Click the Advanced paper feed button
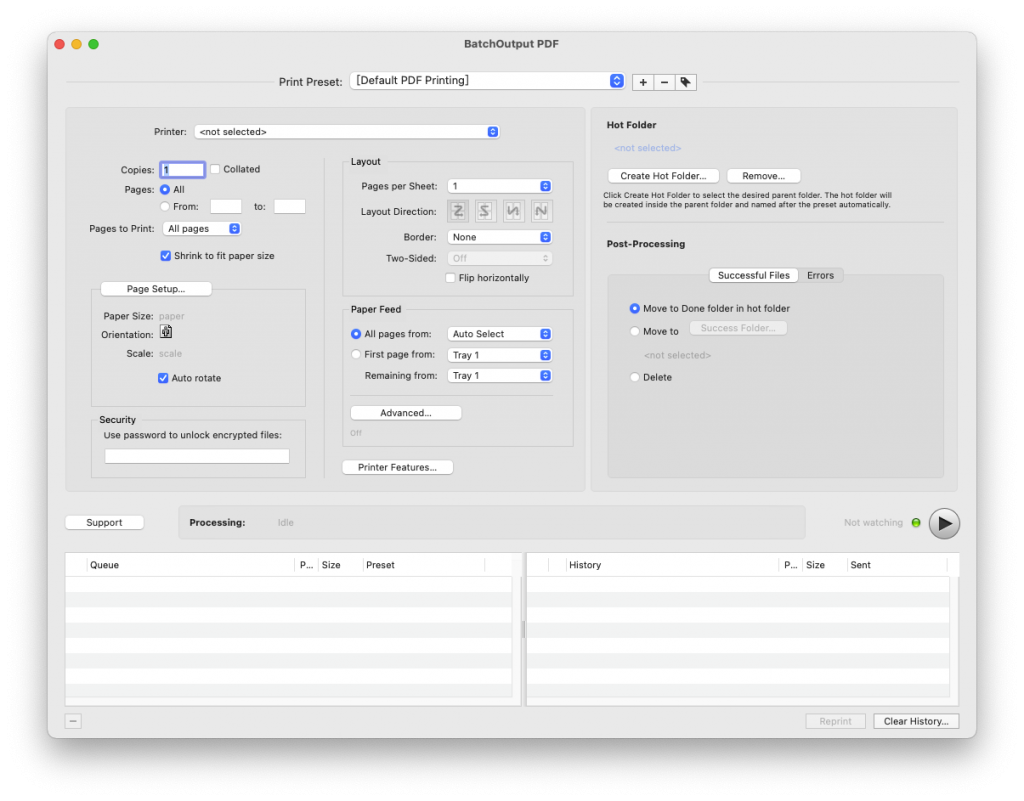 coord(406,413)
